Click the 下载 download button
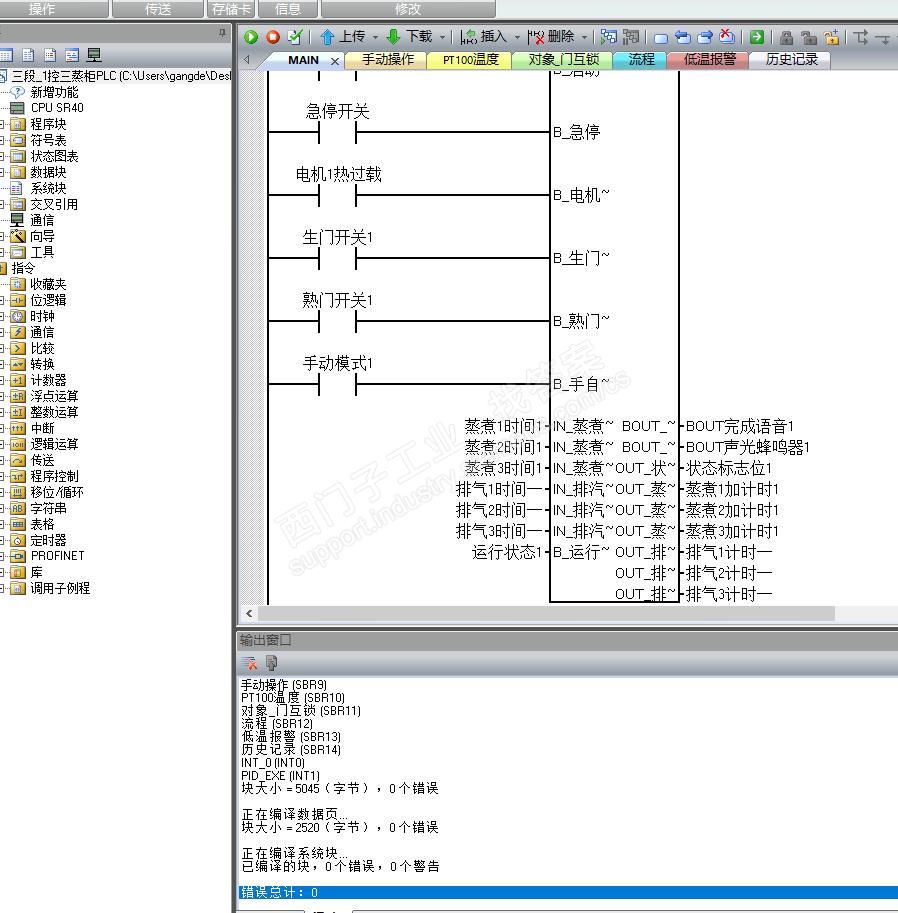This screenshot has width=898, height=913. pyautogui.click(x=410, y=37)
